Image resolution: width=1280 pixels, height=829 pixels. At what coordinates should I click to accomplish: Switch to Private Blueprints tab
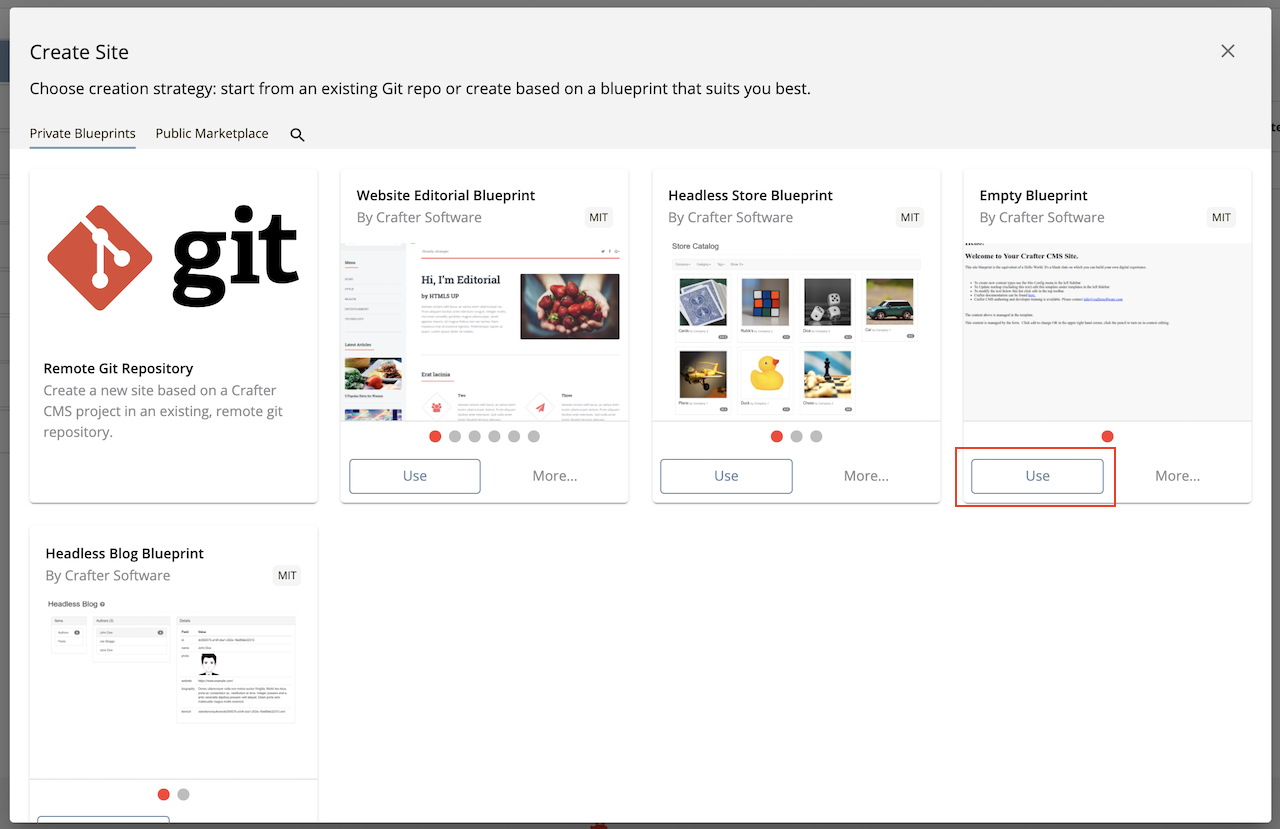(83, 133)
